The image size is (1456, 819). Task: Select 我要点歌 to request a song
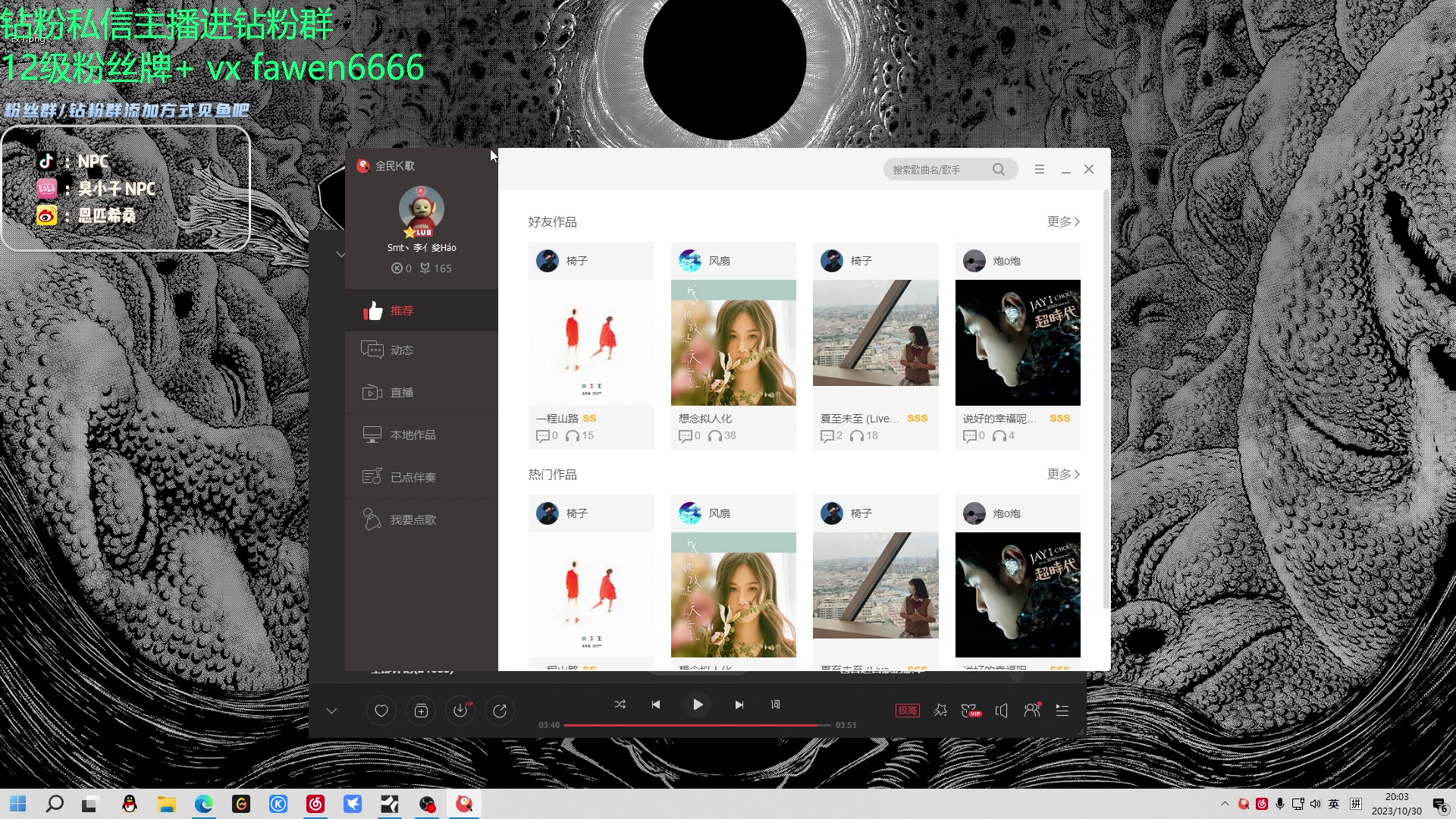pyautogui.click(x=413, y=519)
